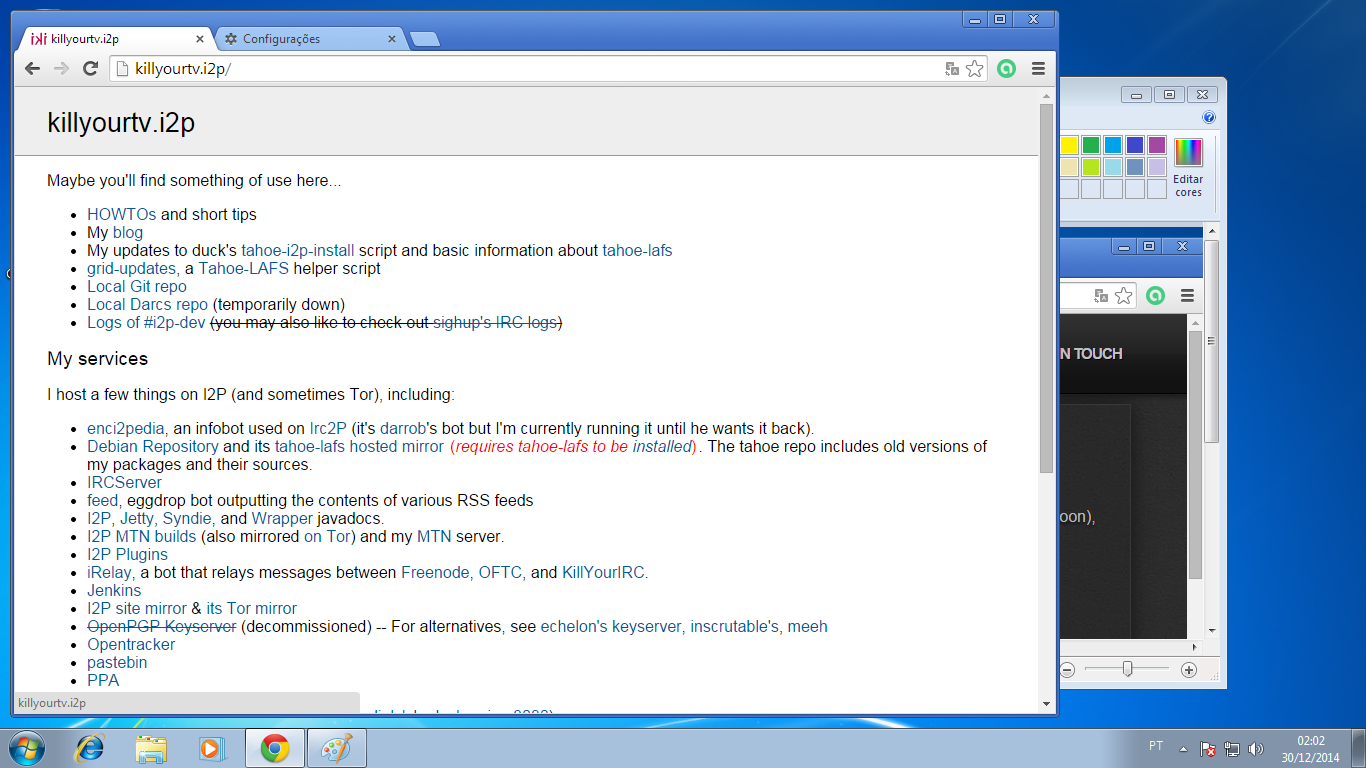
Task: Open the taskbar clock showing 02:02
Action: tap(1311, 749)
